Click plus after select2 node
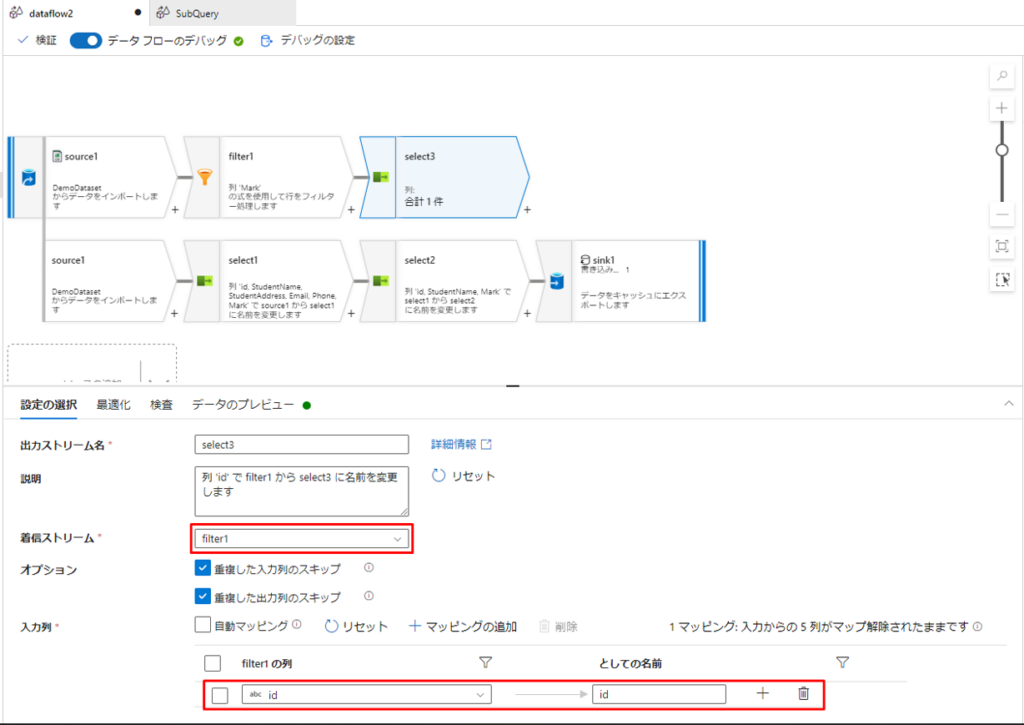Image resolution: width=1024 pixels, height=725 pixels. click(x=527, y=314)
